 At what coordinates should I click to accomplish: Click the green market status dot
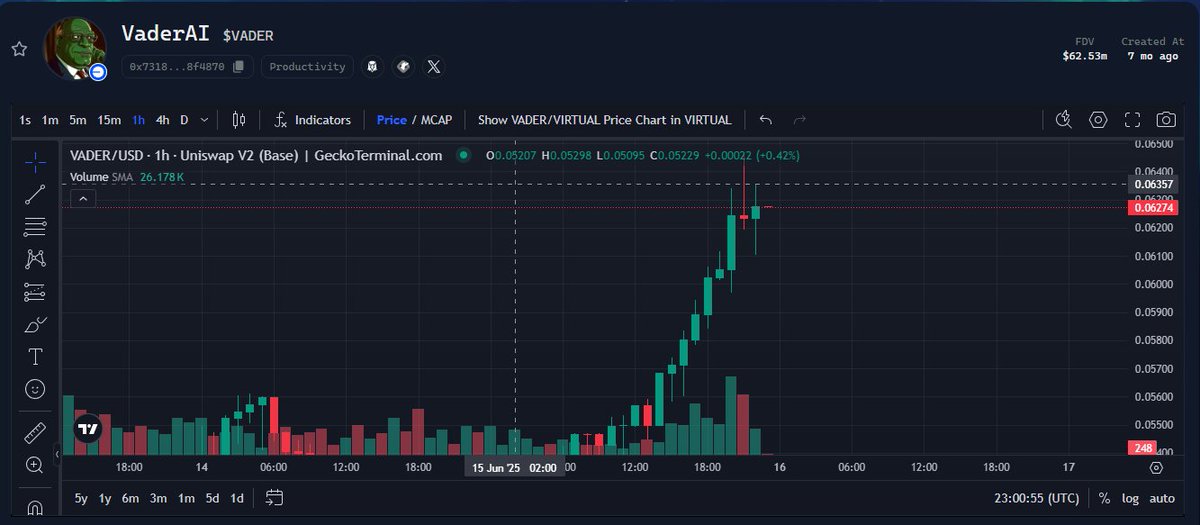coord(463,156)
